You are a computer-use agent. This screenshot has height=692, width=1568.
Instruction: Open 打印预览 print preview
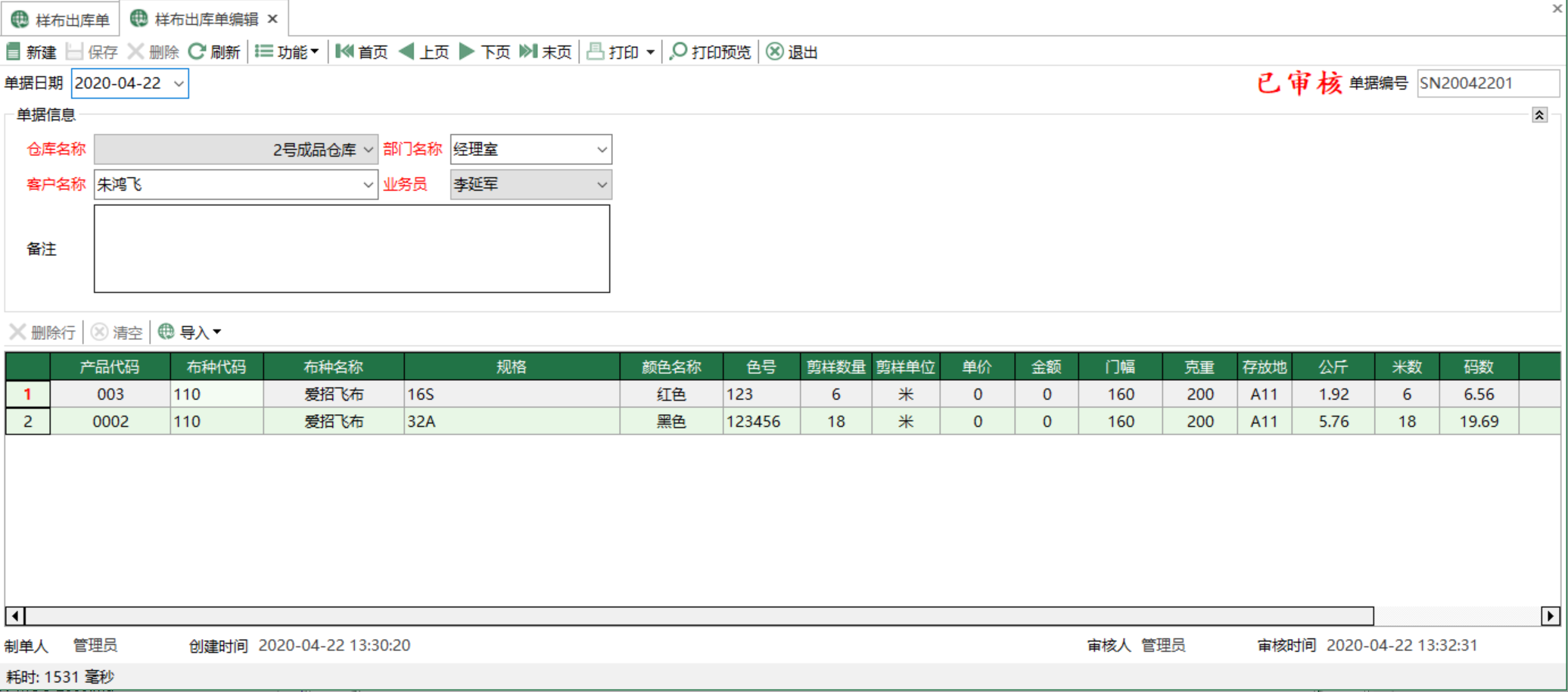[710, 51]
